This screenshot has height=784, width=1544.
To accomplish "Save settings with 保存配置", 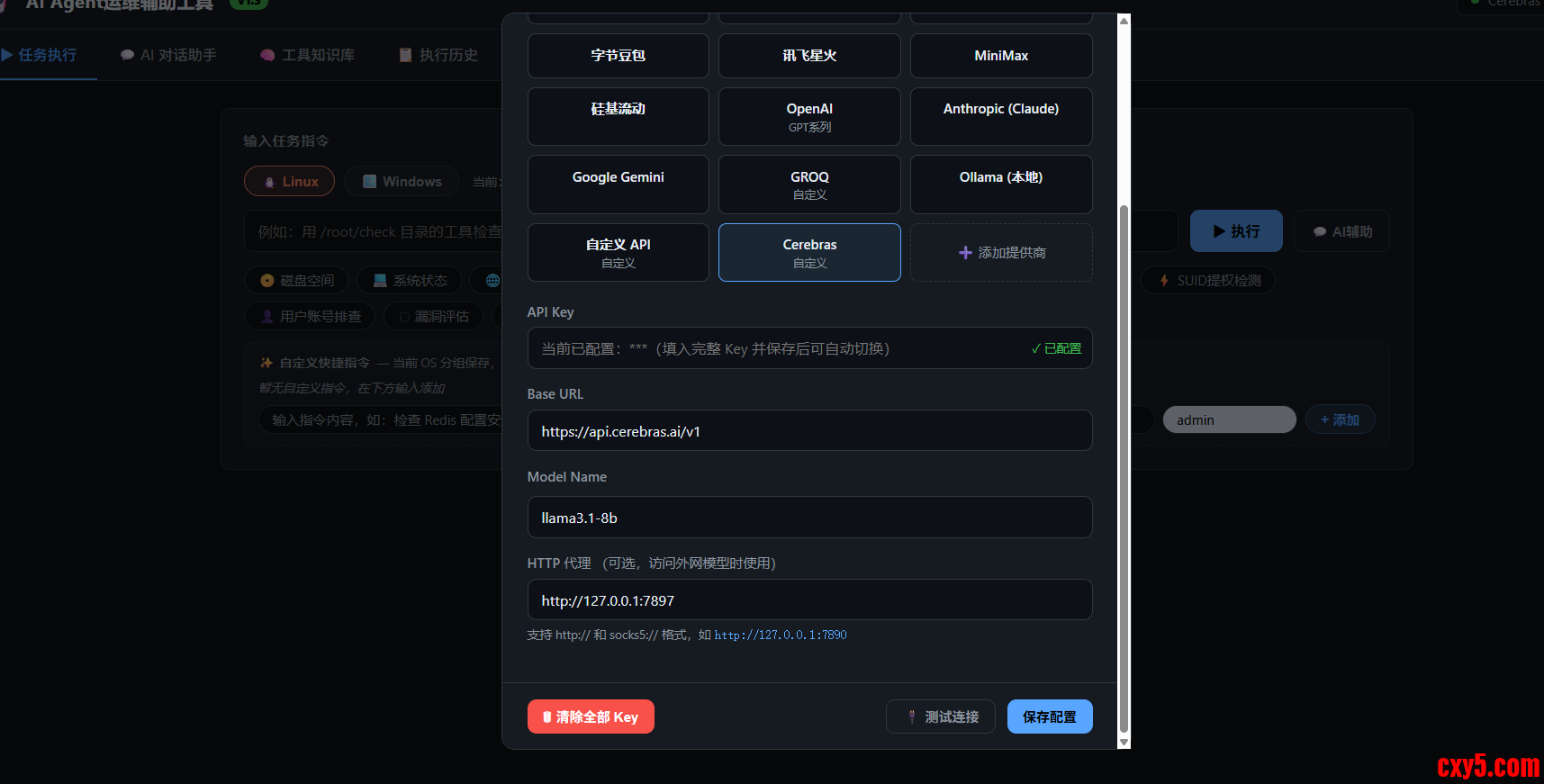I will click(1050, 716).
